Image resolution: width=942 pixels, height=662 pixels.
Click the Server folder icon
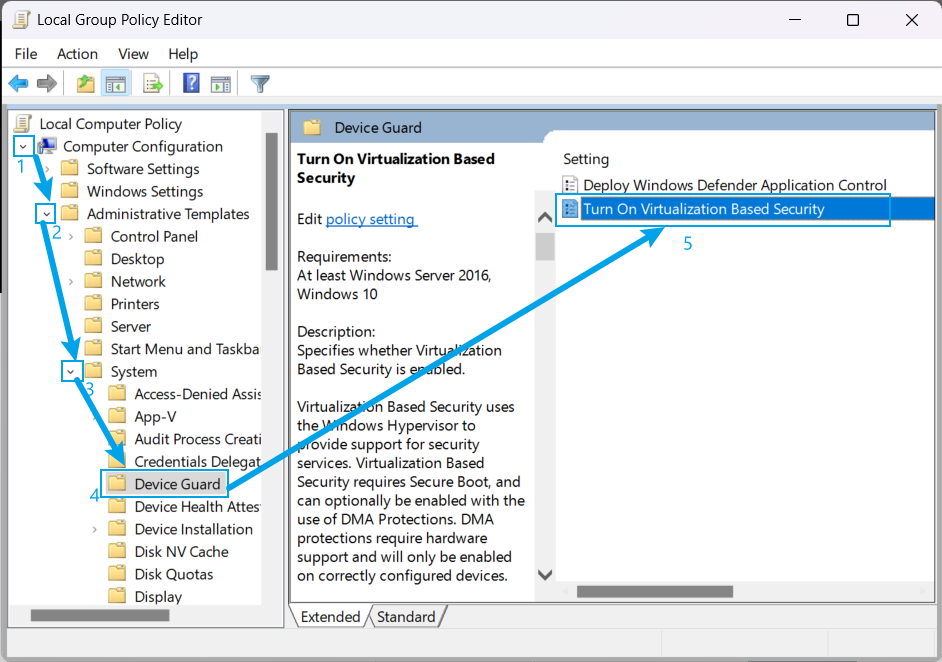coord(94,326)
